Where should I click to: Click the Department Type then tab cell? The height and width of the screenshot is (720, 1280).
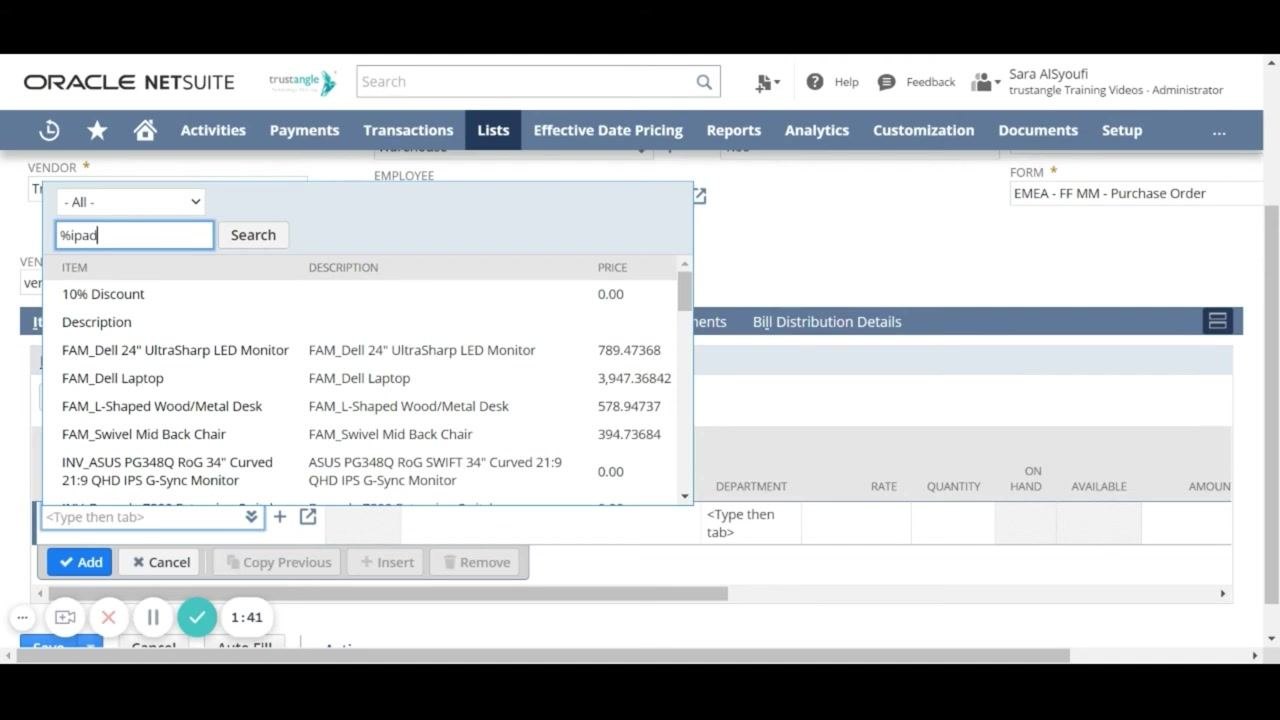click(752, 523)
